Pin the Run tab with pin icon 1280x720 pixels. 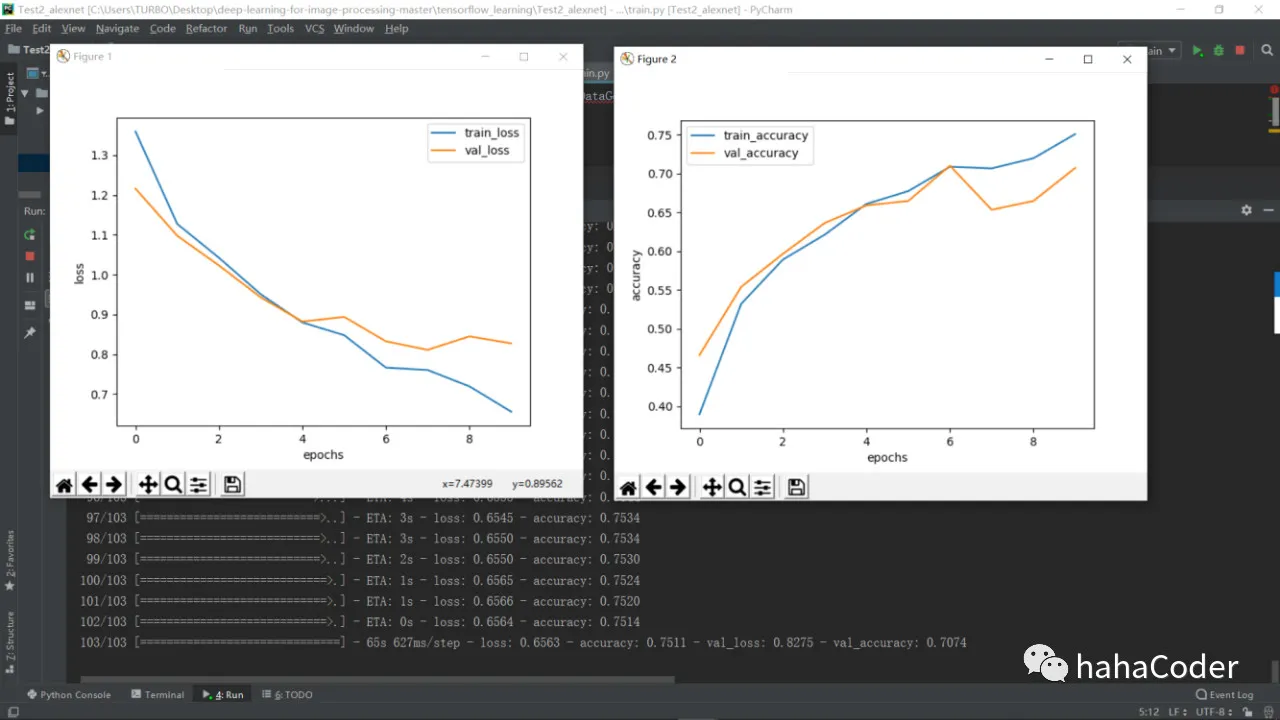[30, 332]
